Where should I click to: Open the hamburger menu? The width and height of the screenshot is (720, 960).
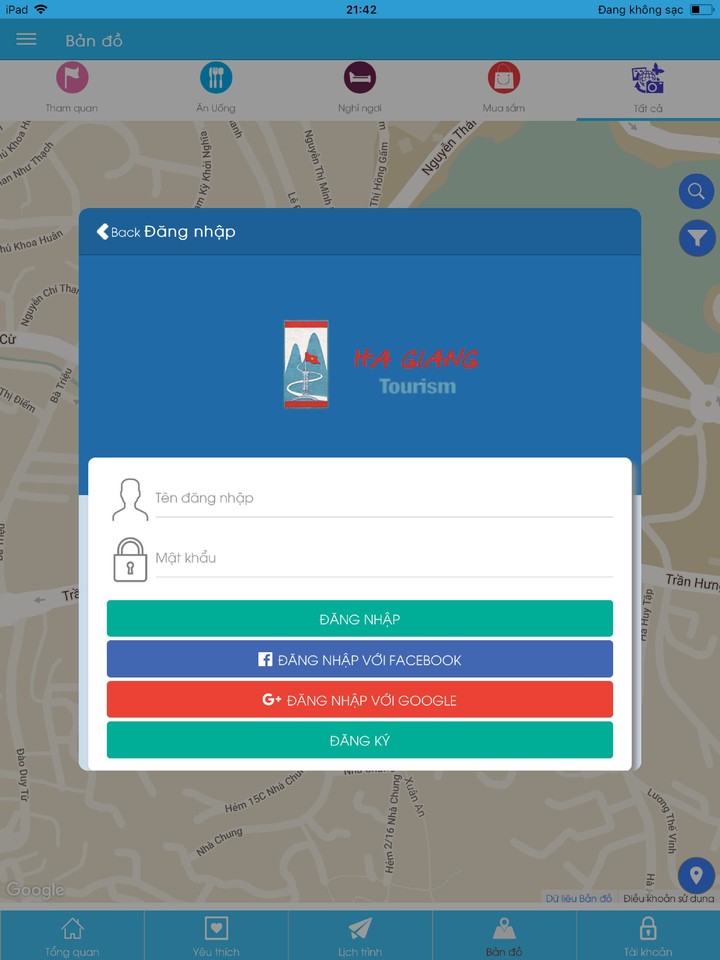point(26,39)
